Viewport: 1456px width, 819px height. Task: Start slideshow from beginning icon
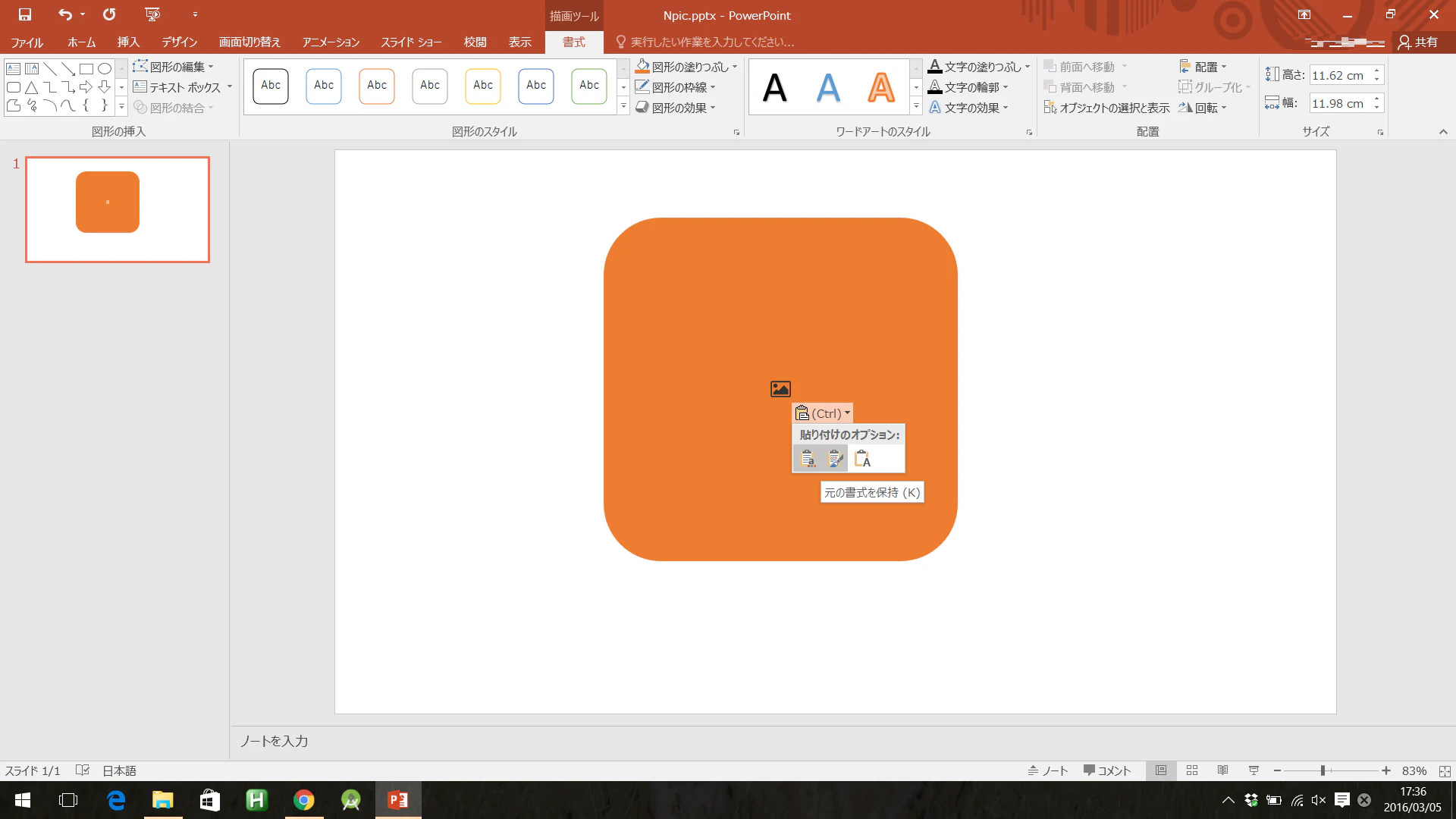(152, 14)
